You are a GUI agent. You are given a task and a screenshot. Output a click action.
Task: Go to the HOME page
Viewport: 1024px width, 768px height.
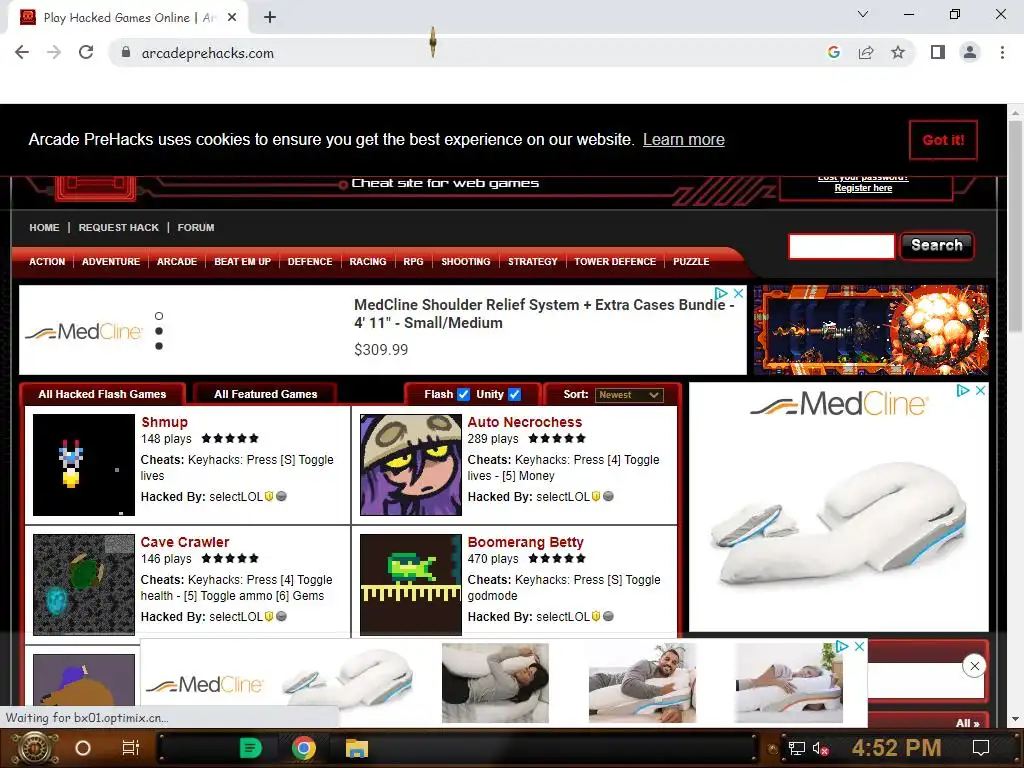click(44, 227)
